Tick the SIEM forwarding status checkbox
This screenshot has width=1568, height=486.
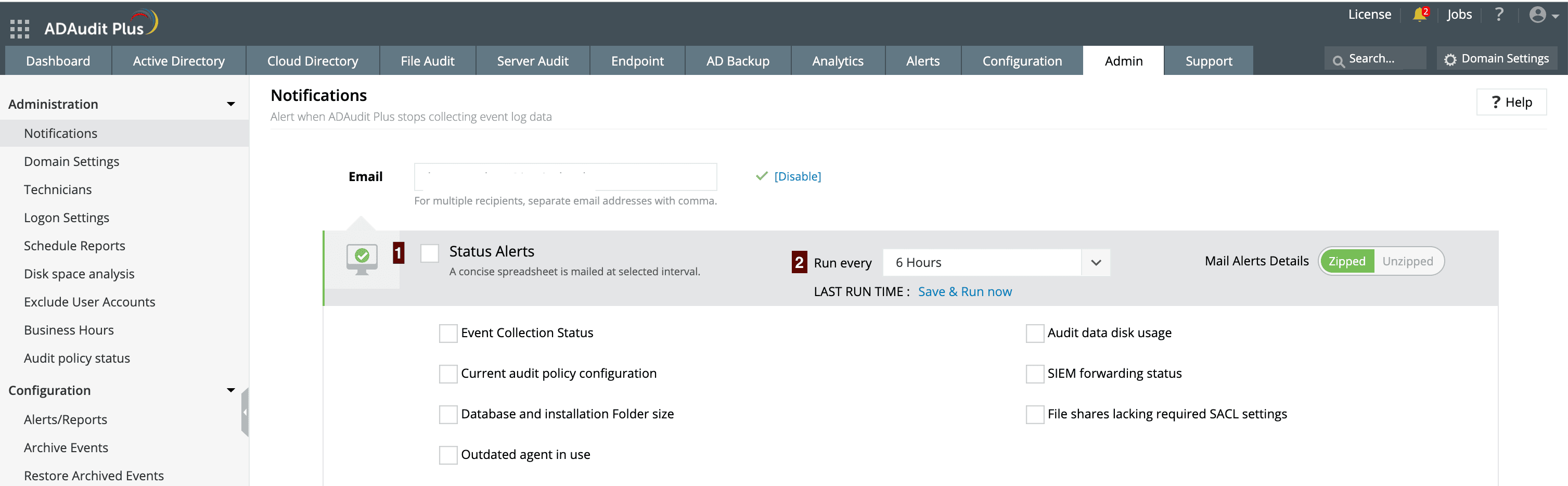point(1035,374)
